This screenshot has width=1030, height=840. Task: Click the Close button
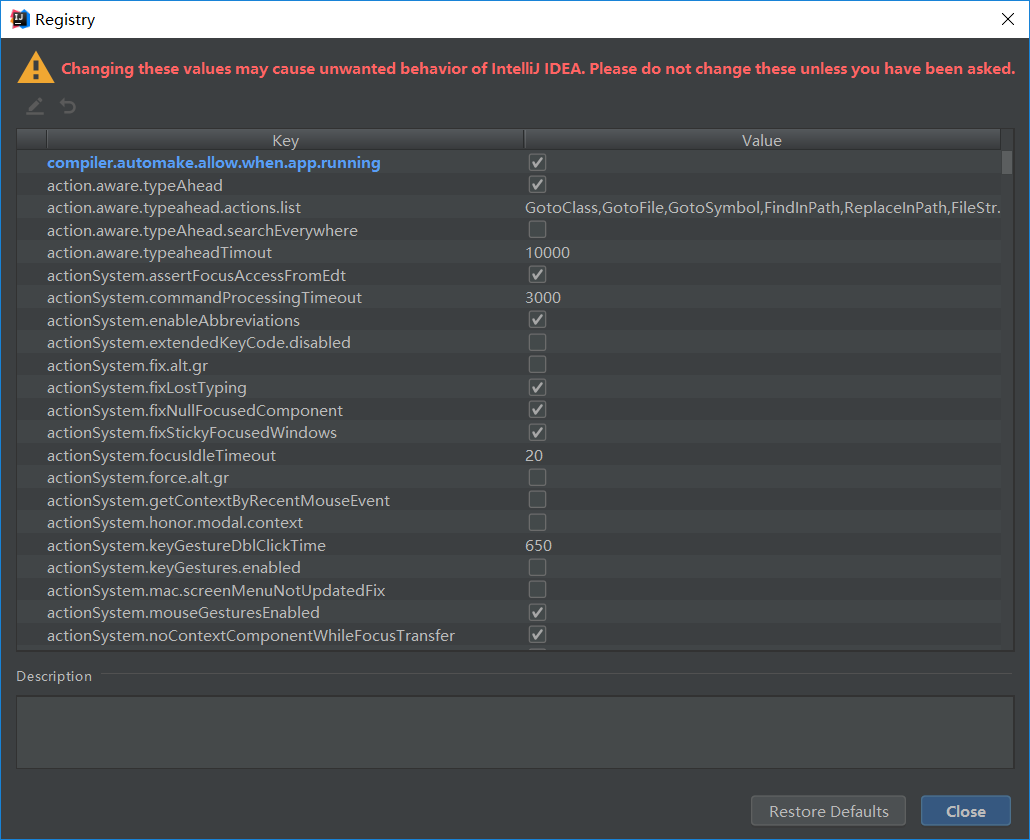tap(966, 811)
